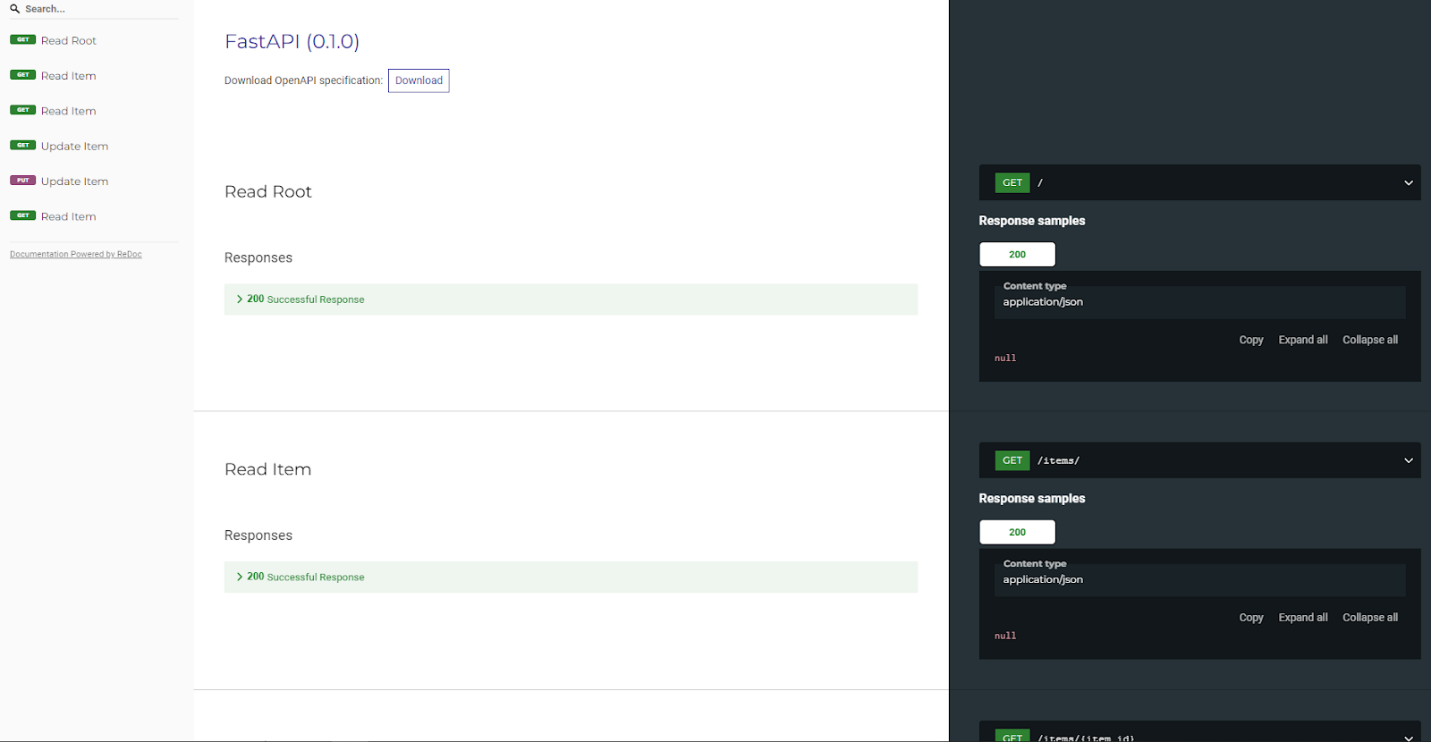This screenshot has width=1431, height=742.
Task: Copy the GET / response sample
Action: point(1251,340)
